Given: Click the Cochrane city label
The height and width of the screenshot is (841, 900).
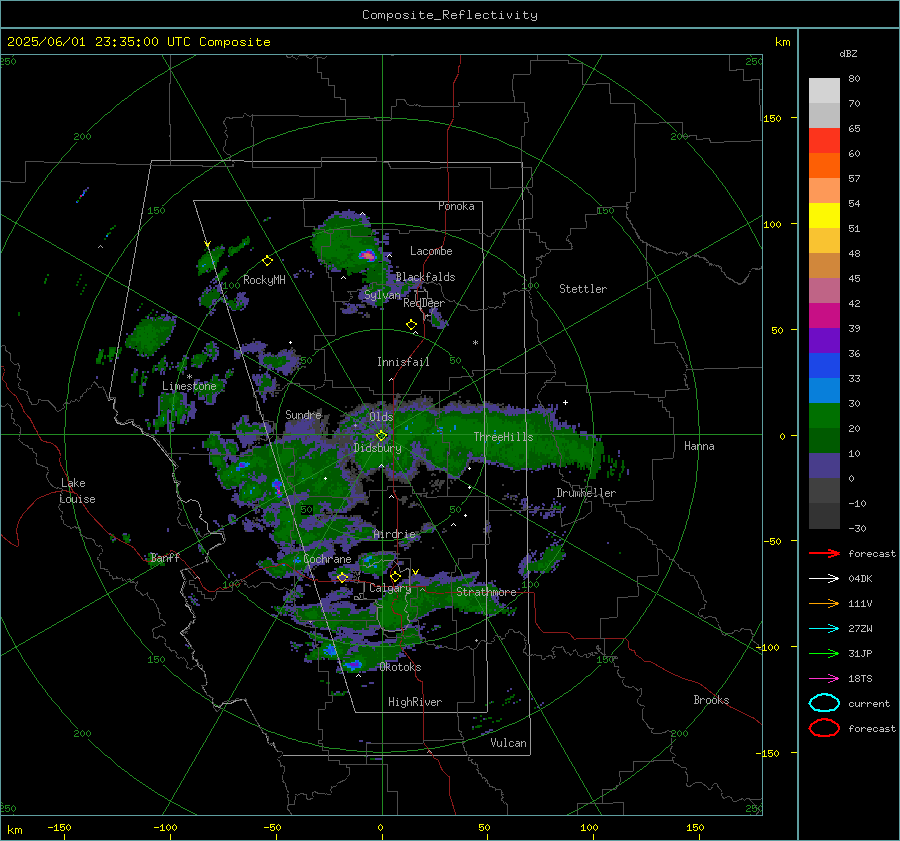Looking at the screenshot, I should coord(327,559).
